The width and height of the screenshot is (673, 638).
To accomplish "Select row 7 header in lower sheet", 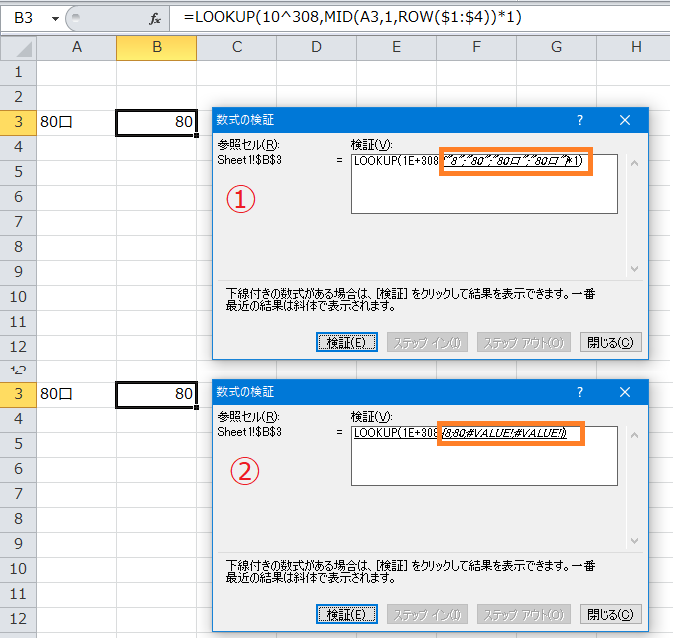I will pyautogui.click(x=18, y=494).
